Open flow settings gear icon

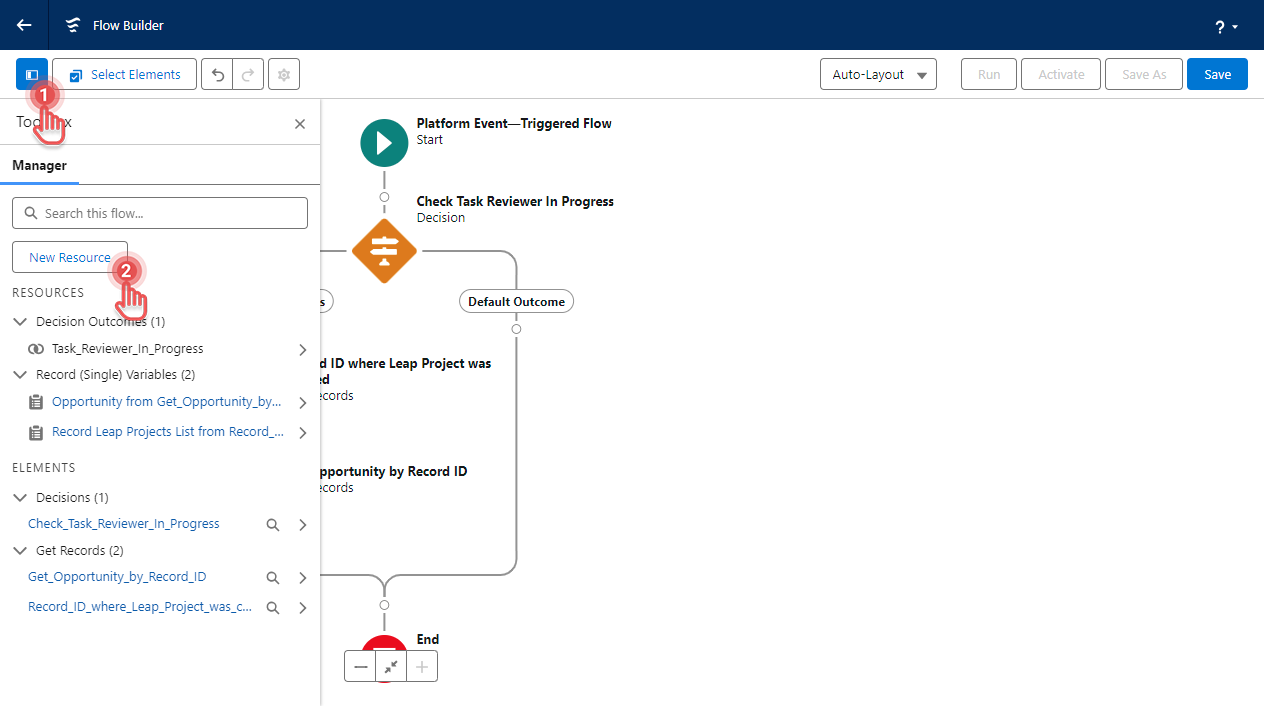284,74
